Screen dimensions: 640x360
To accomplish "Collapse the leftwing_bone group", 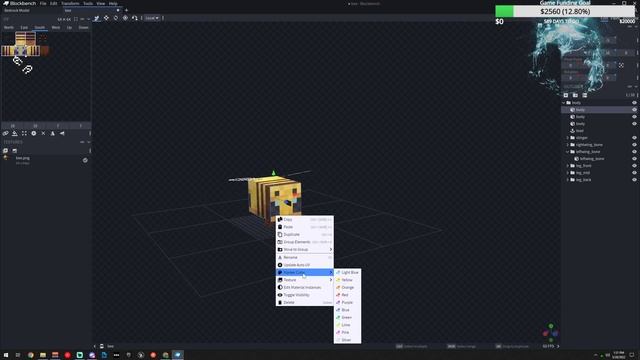I will pos(568,151).
